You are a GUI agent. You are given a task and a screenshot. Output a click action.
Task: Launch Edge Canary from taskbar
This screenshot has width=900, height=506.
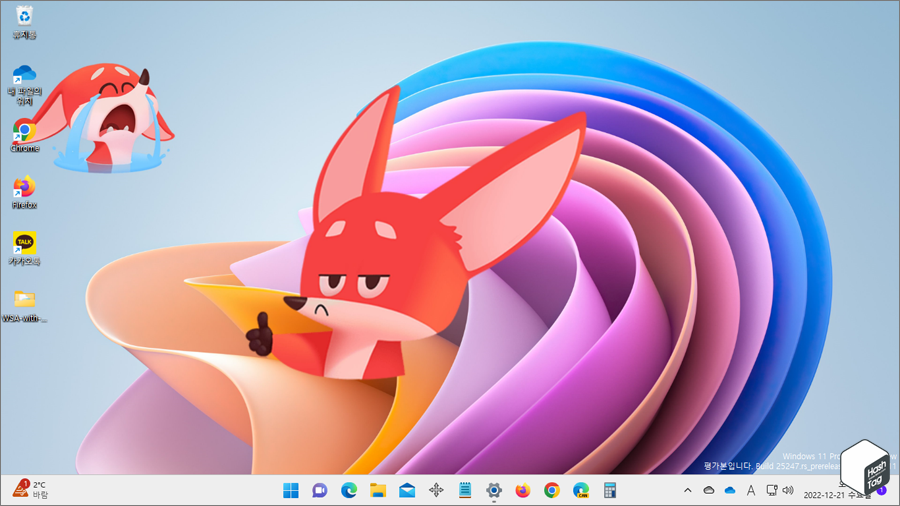click(x=581, y=491)
